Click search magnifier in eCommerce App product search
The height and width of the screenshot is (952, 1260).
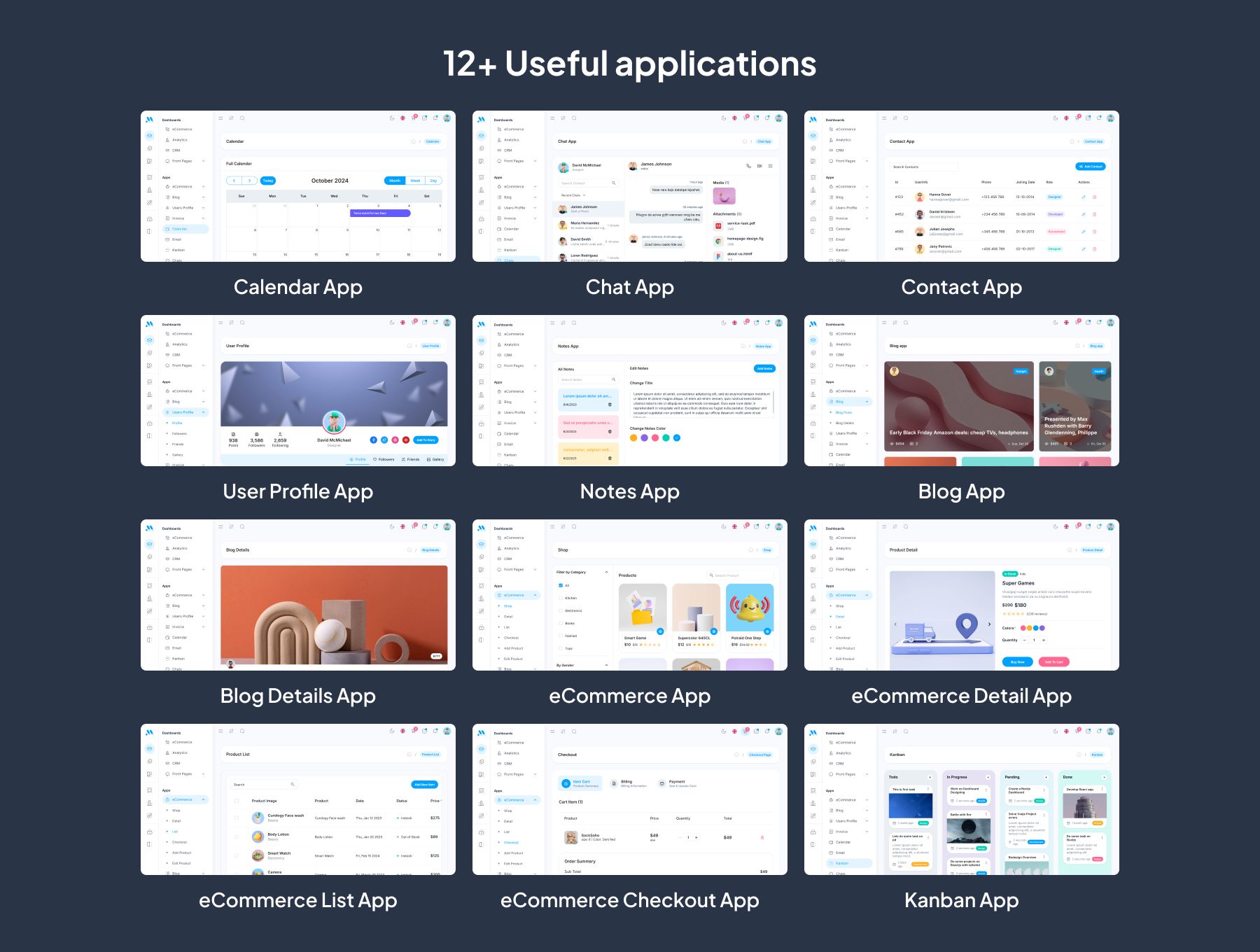pyautogui.click(x=711, y=575)
